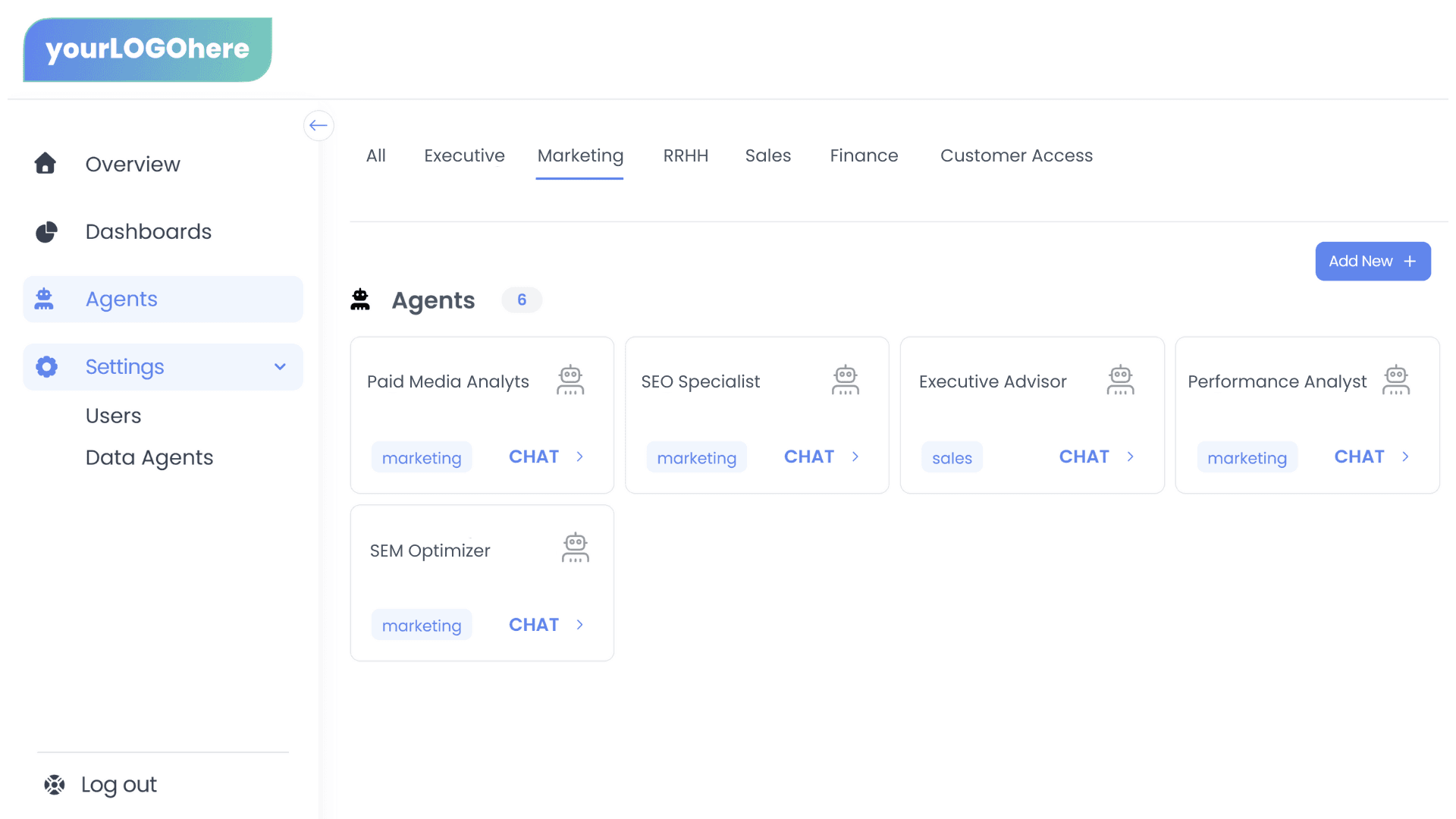Click the Dashboards pie chart icon

tap(46, 231)
